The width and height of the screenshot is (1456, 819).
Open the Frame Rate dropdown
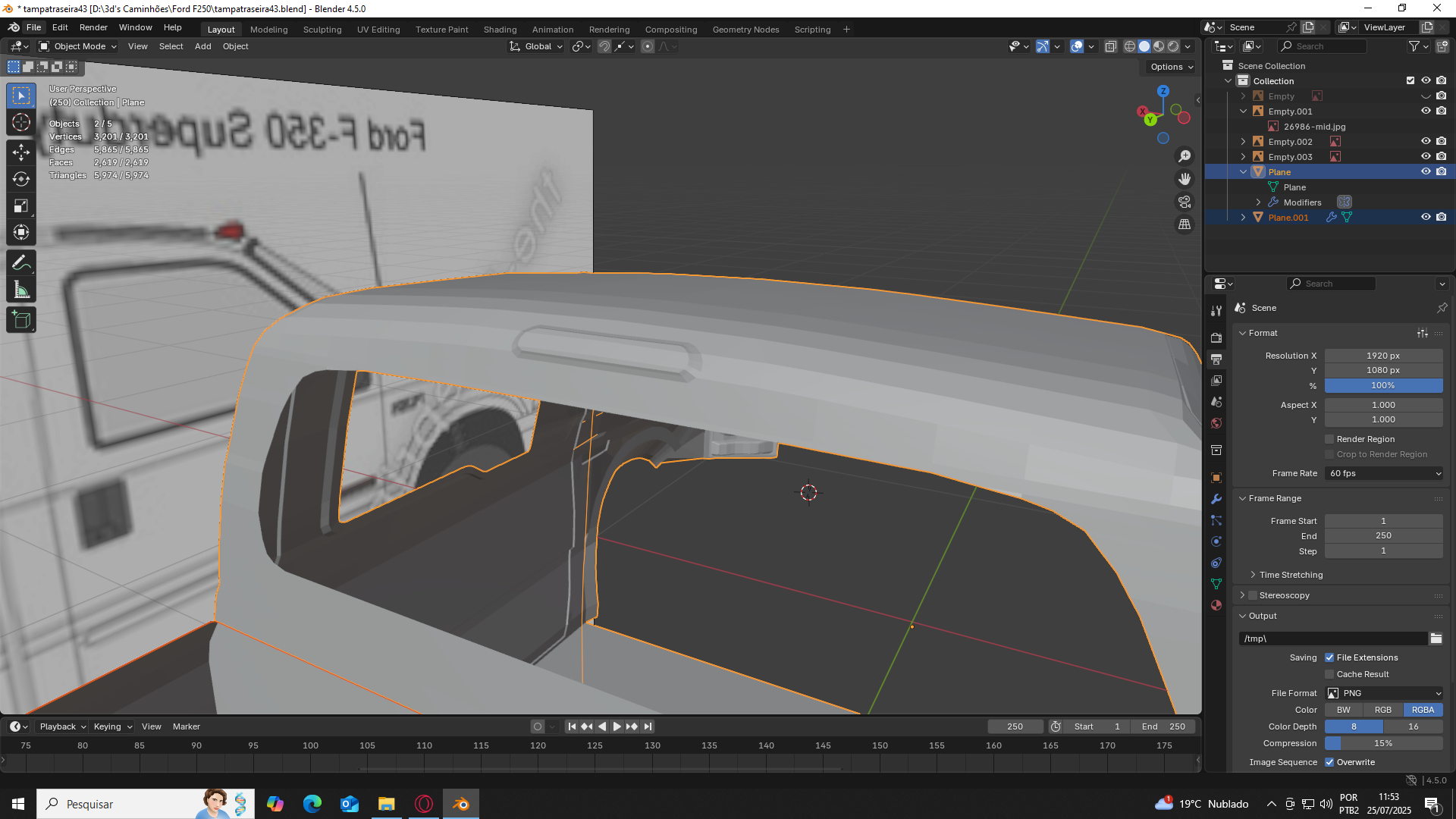click(x=1384, y=473)
